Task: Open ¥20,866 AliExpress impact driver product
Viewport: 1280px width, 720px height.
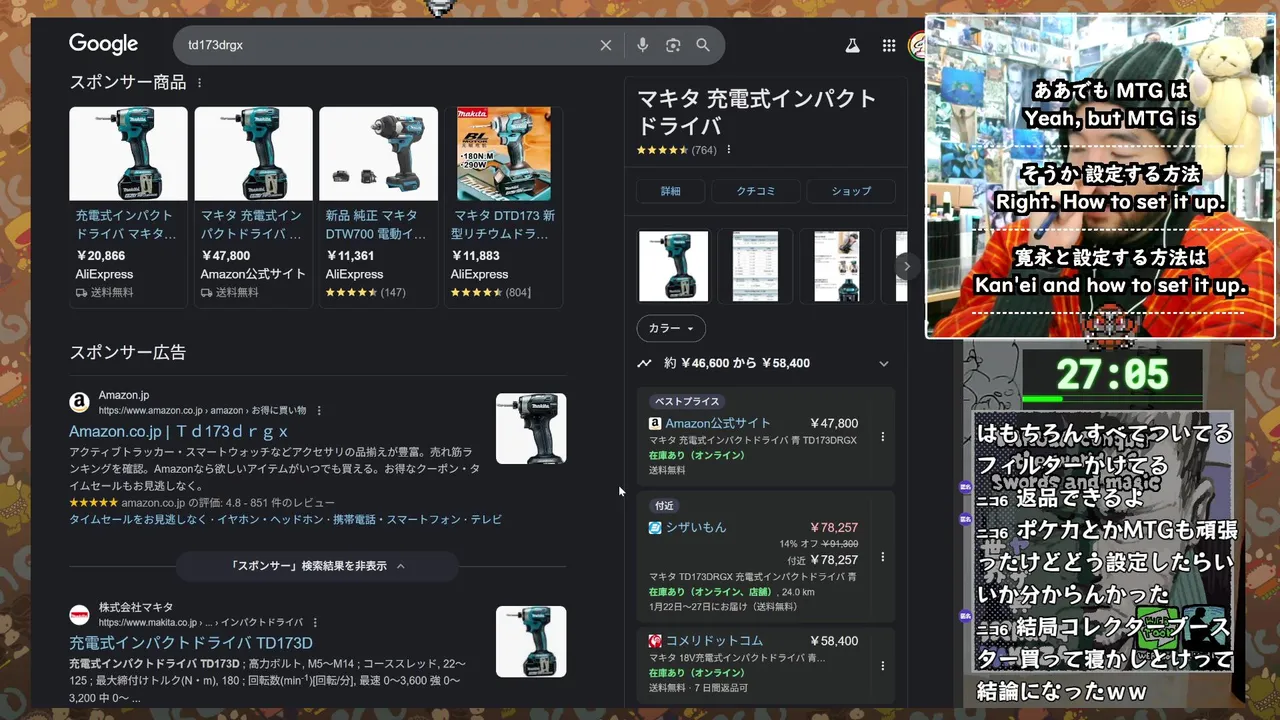Action: click(128, 205)
